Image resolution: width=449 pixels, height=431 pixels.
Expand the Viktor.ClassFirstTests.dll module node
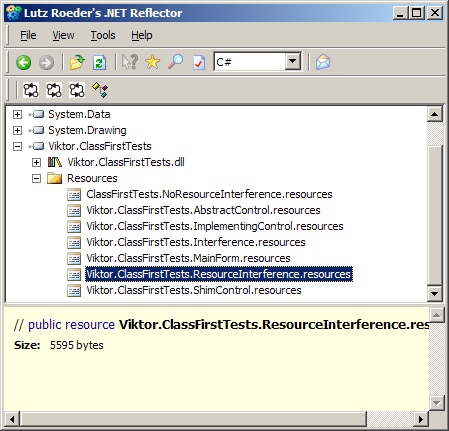click(x=36, y=162)
